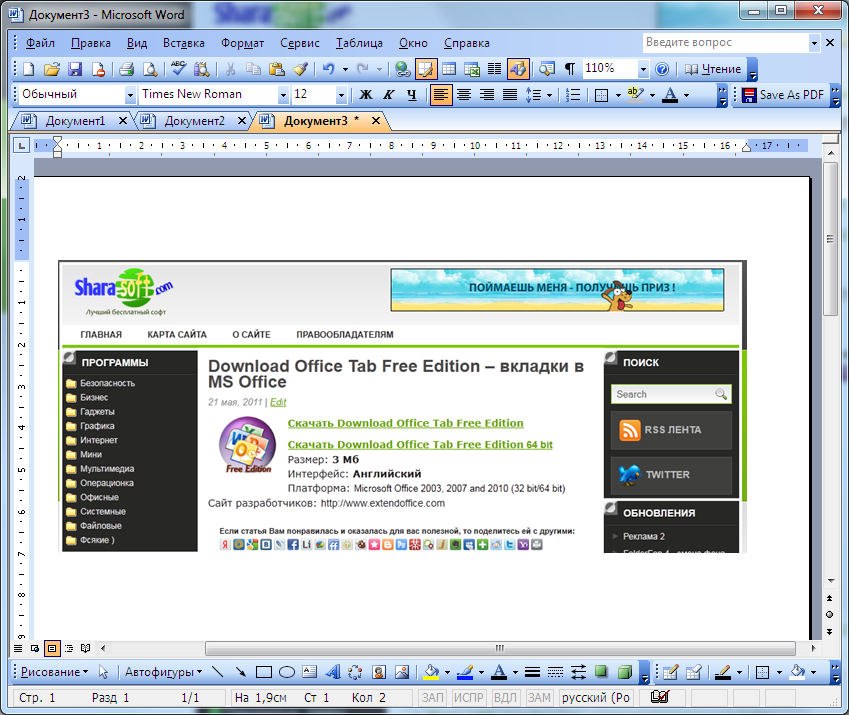The width and height of the screenshot is (849, 715).
Task: Toggle the paragraph marks (¶) display
Action: [x=570, y=69]
